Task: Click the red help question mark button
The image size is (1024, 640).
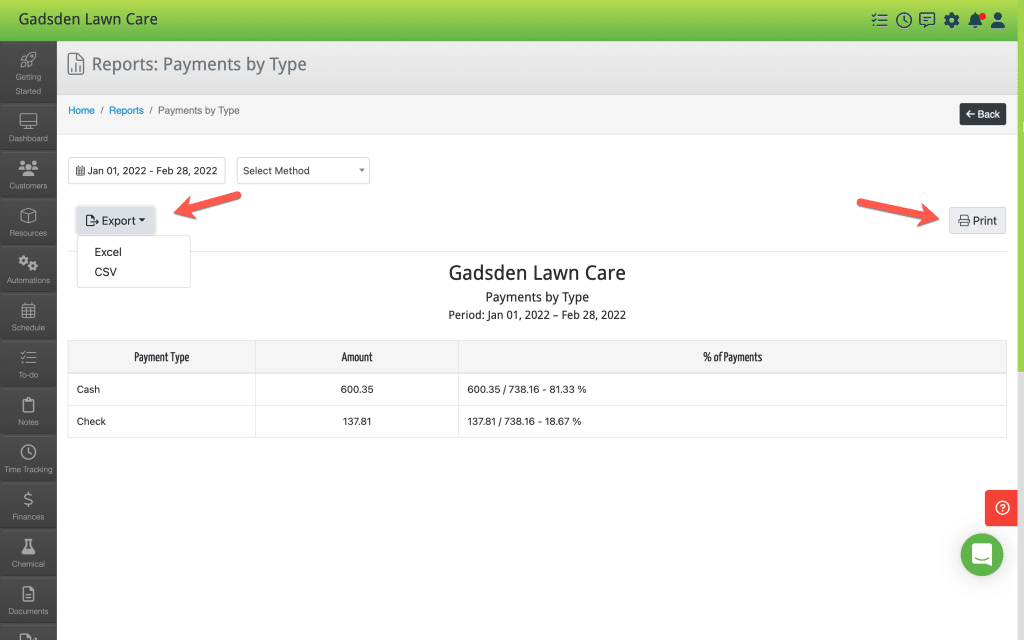Action: pos(1002,507)
